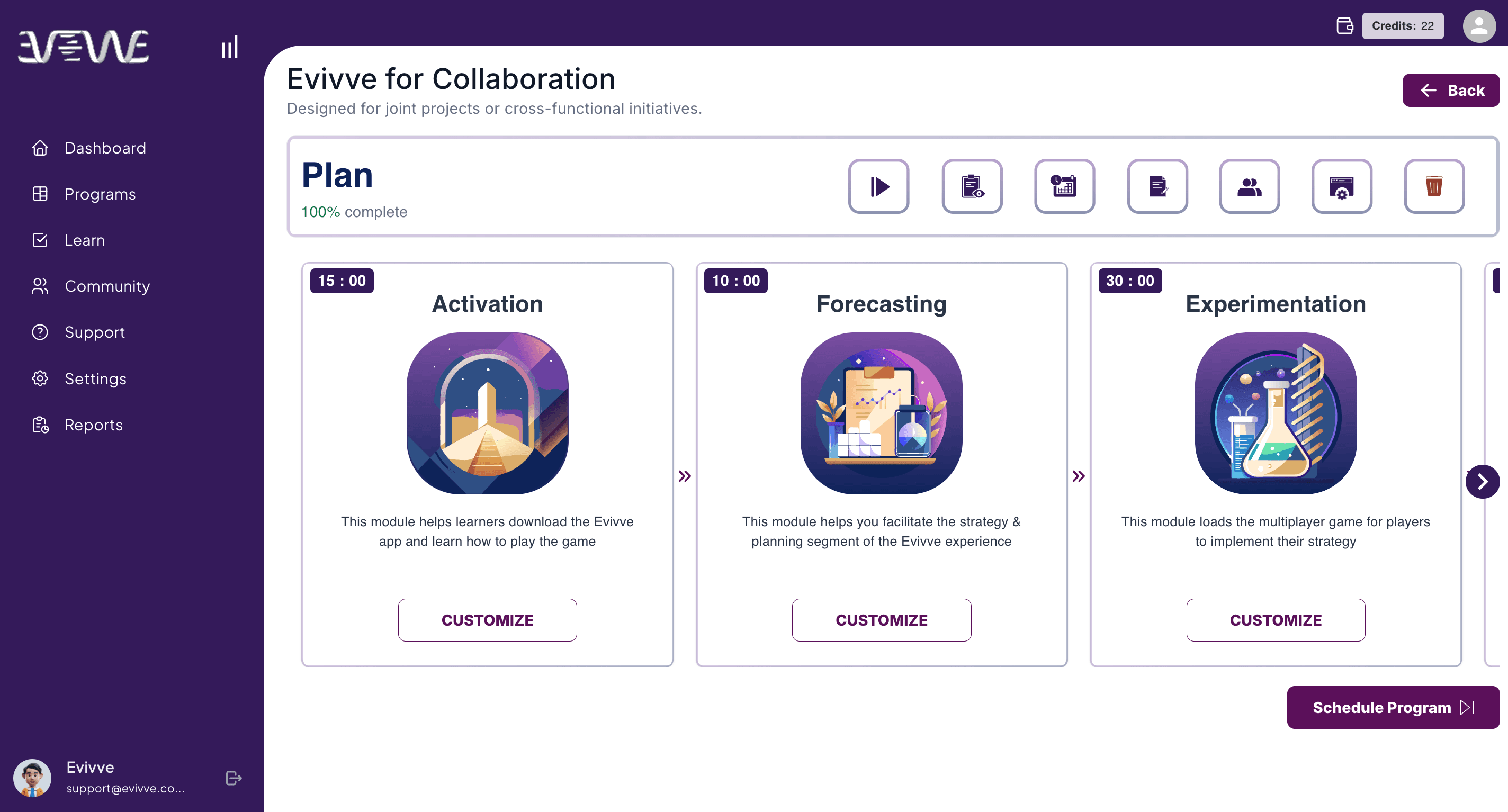Viewport: 1508px width, 812px height.
Task: Click the logout icon beside support email
Action: click(234, 778)
